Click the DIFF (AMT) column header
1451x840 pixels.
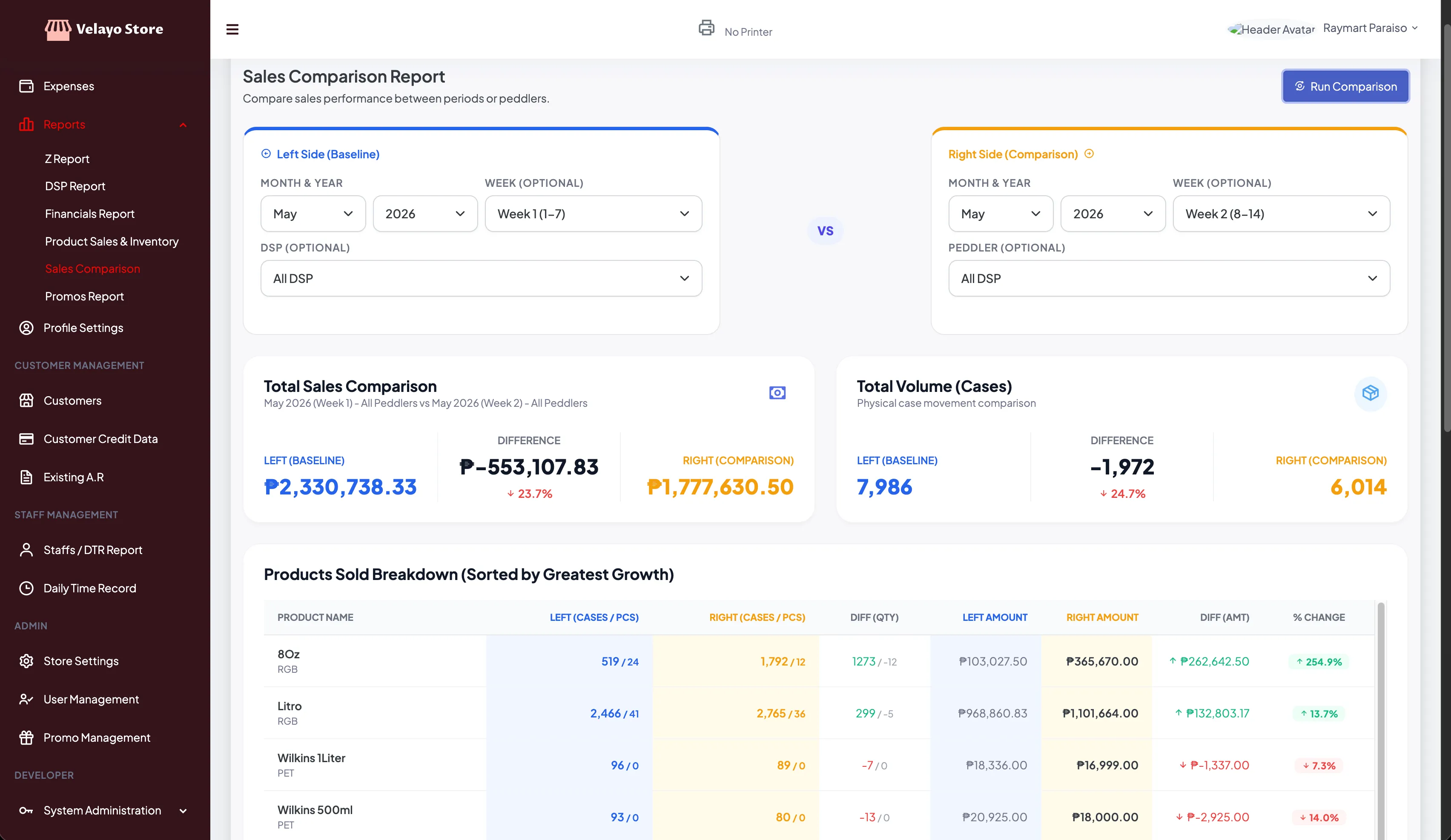[1224, 617]
